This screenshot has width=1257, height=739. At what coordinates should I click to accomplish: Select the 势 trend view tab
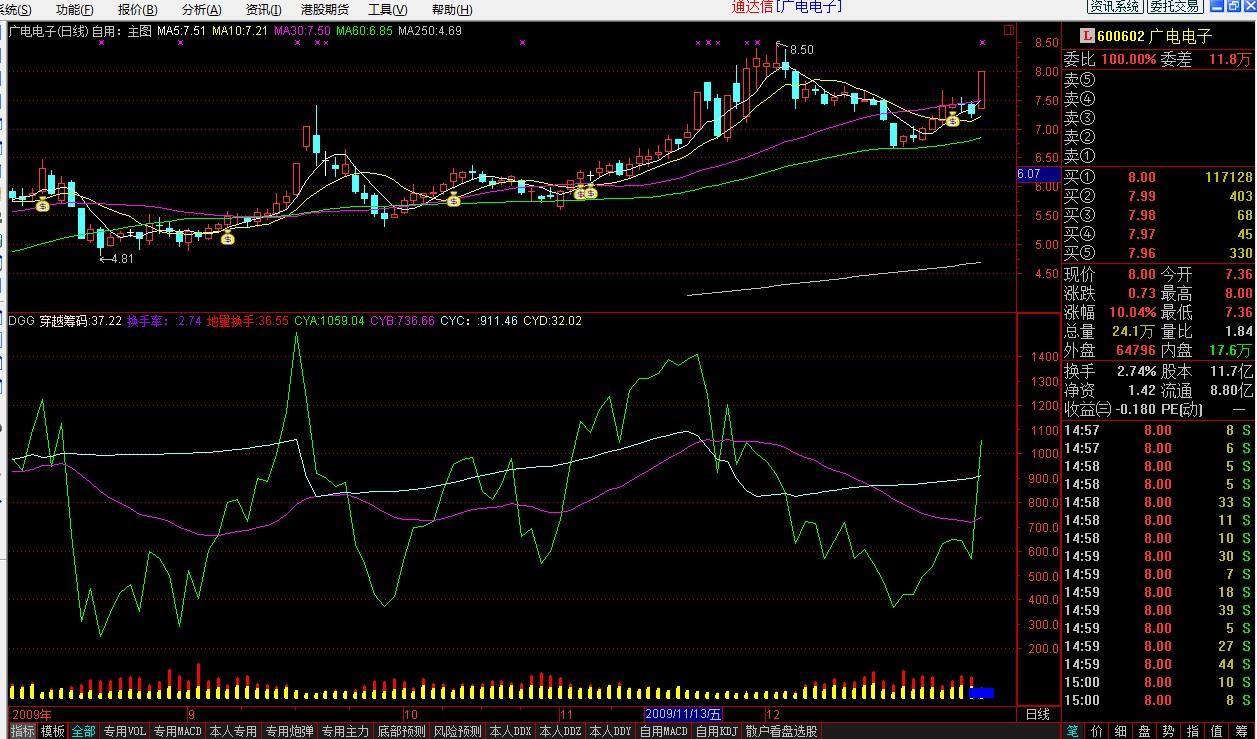tap(1169, 731)
